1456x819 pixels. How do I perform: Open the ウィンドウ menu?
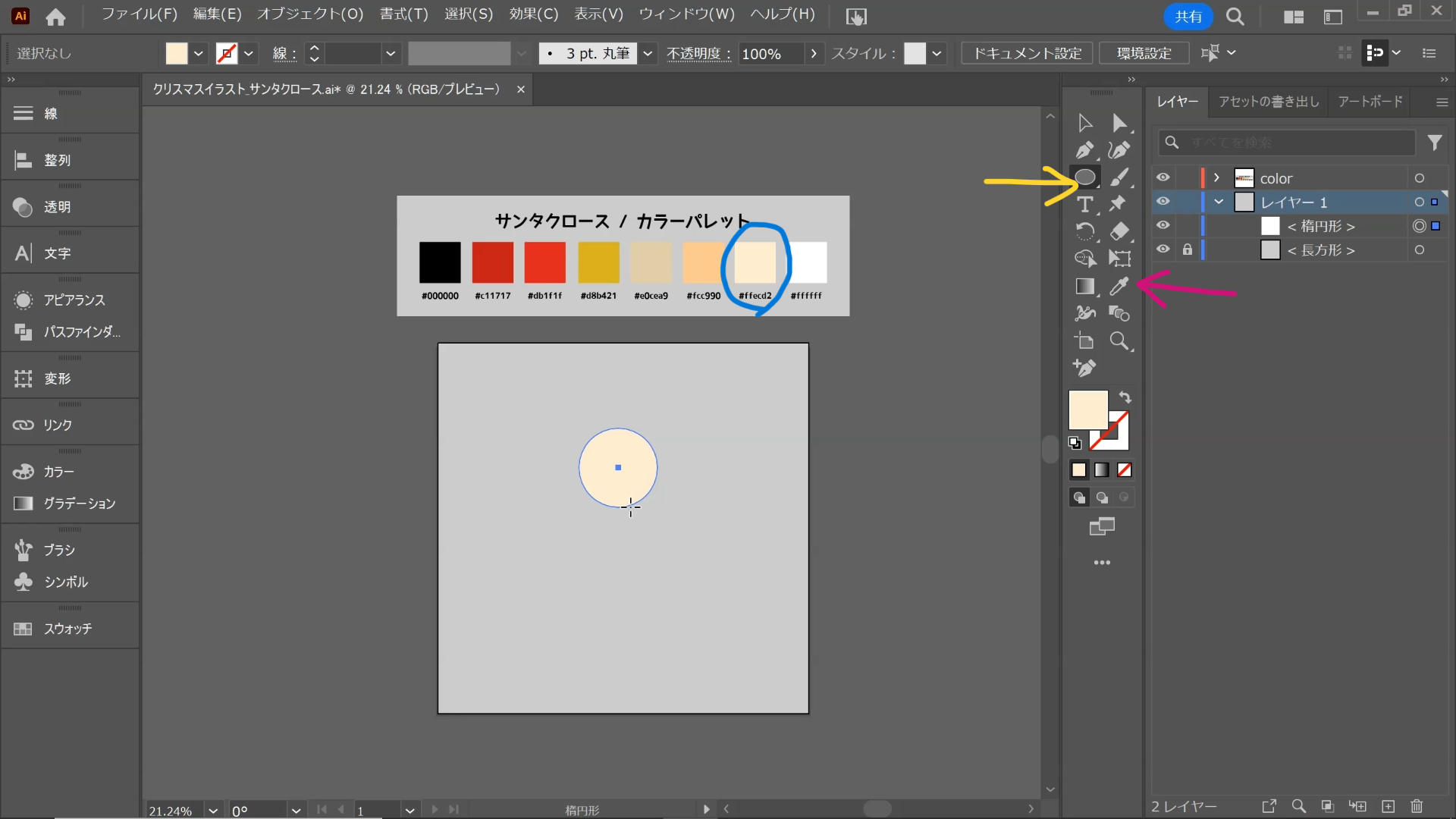tap(686, 14)
